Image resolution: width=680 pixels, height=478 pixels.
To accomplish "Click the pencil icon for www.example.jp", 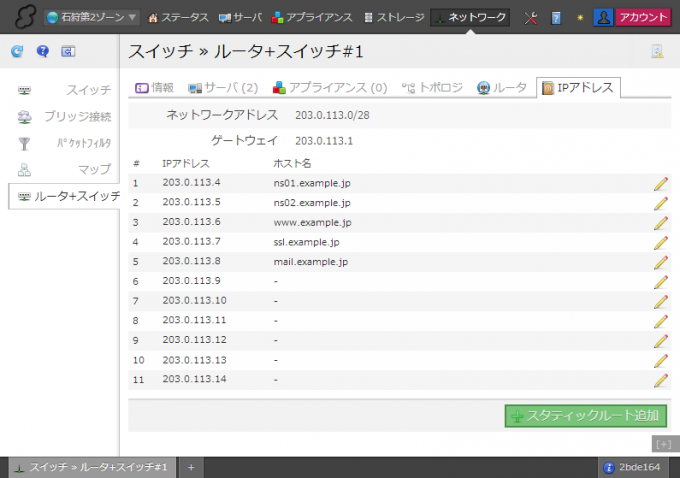I will [660, 222].
